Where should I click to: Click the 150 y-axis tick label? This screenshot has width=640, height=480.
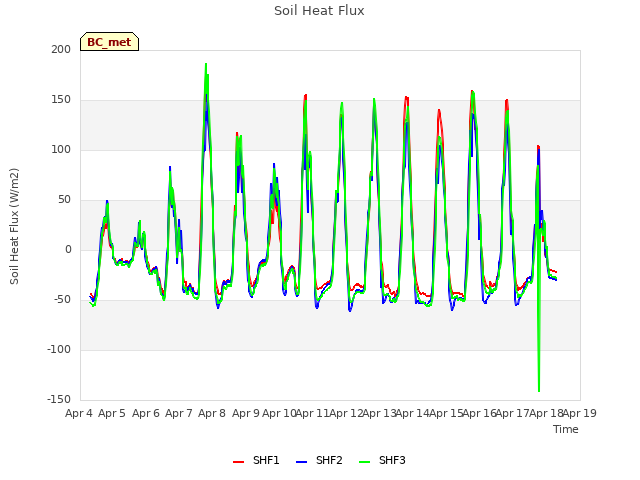[x=61, y=100]
